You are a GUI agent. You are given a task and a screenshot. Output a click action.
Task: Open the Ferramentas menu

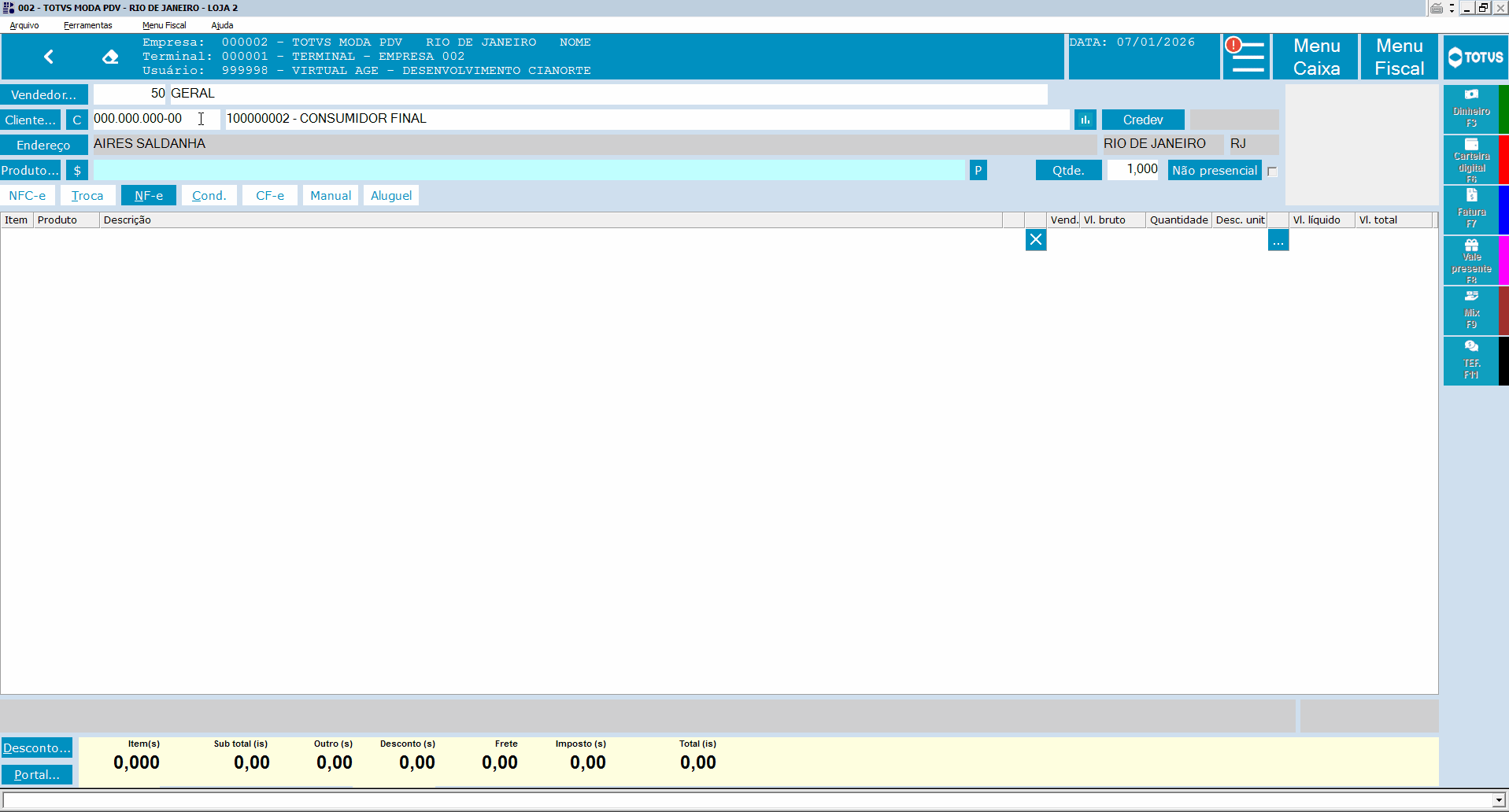88,25
